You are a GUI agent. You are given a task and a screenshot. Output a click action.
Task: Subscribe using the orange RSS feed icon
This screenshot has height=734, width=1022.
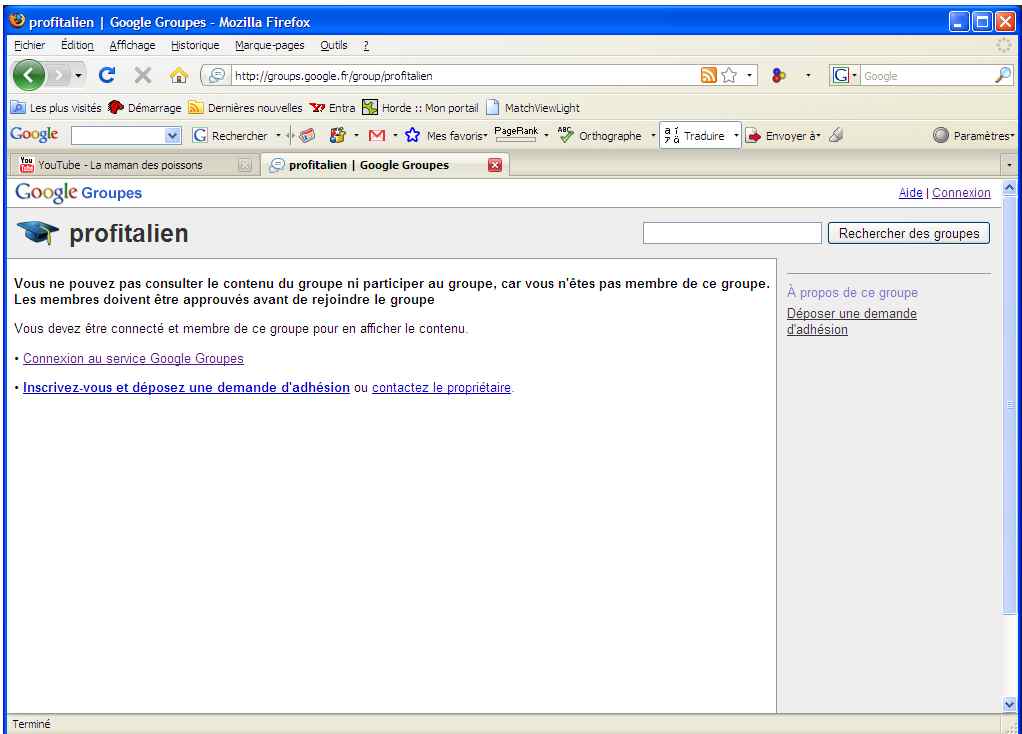tap(708, 76)
